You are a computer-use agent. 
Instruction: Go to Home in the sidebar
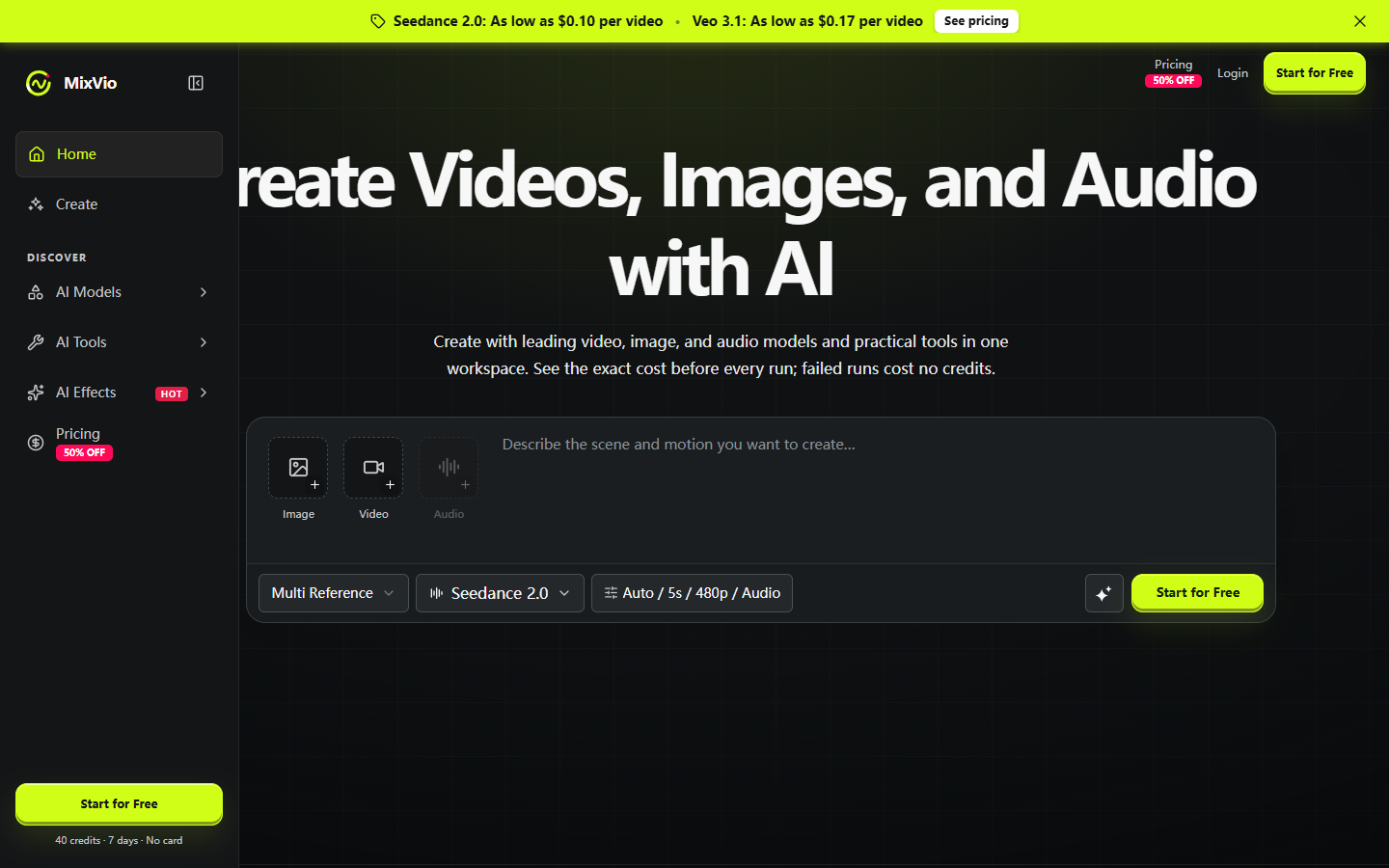coord(119,154)
